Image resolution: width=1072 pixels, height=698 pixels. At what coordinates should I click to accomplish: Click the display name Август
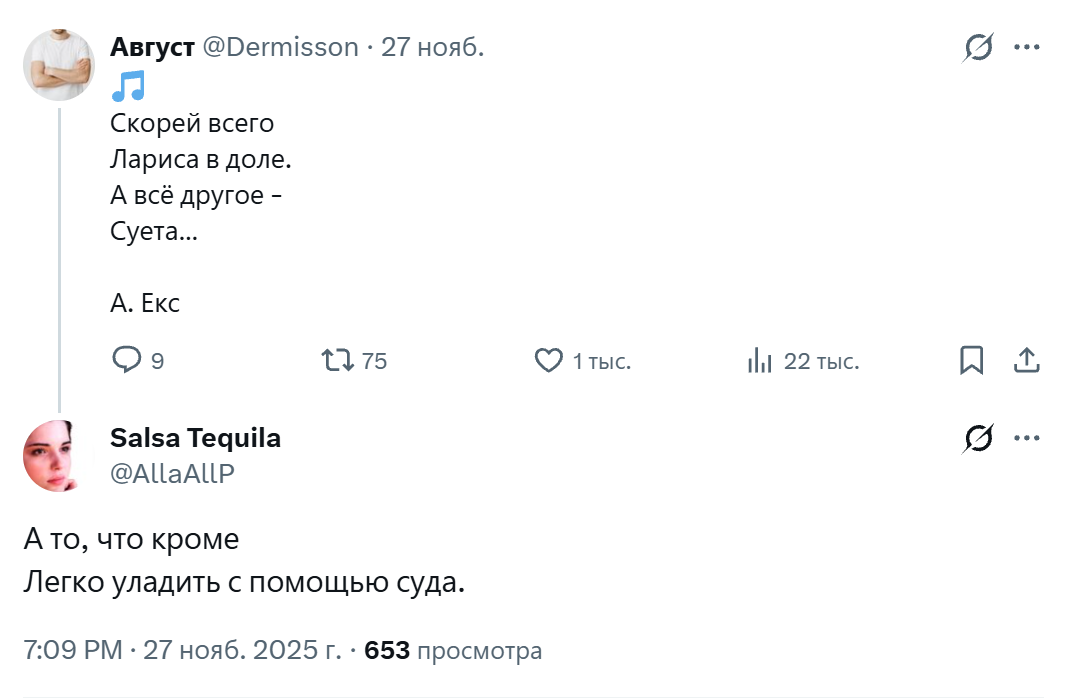coord(152,47)
